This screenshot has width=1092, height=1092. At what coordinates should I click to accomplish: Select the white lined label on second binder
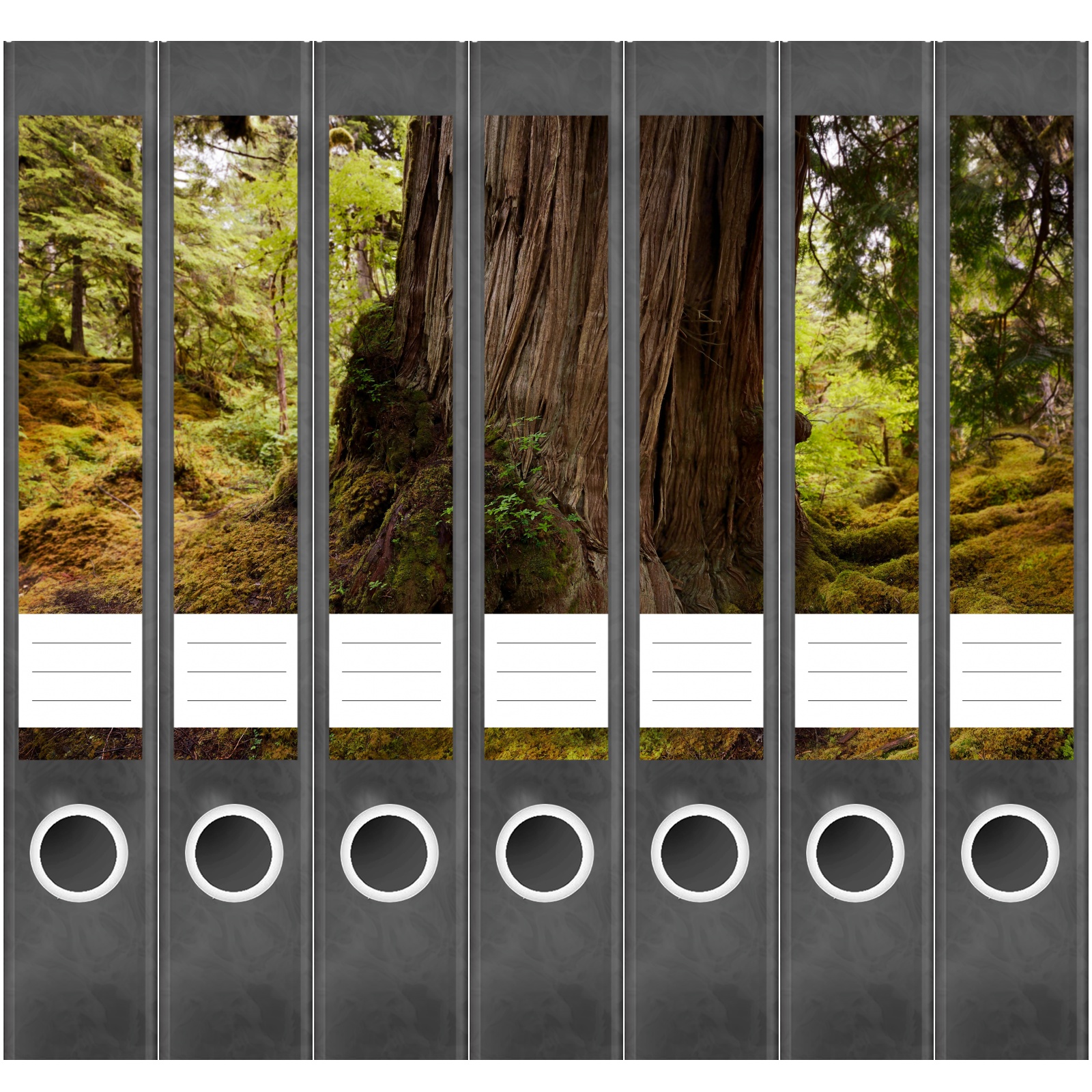(x=235, y=671)
